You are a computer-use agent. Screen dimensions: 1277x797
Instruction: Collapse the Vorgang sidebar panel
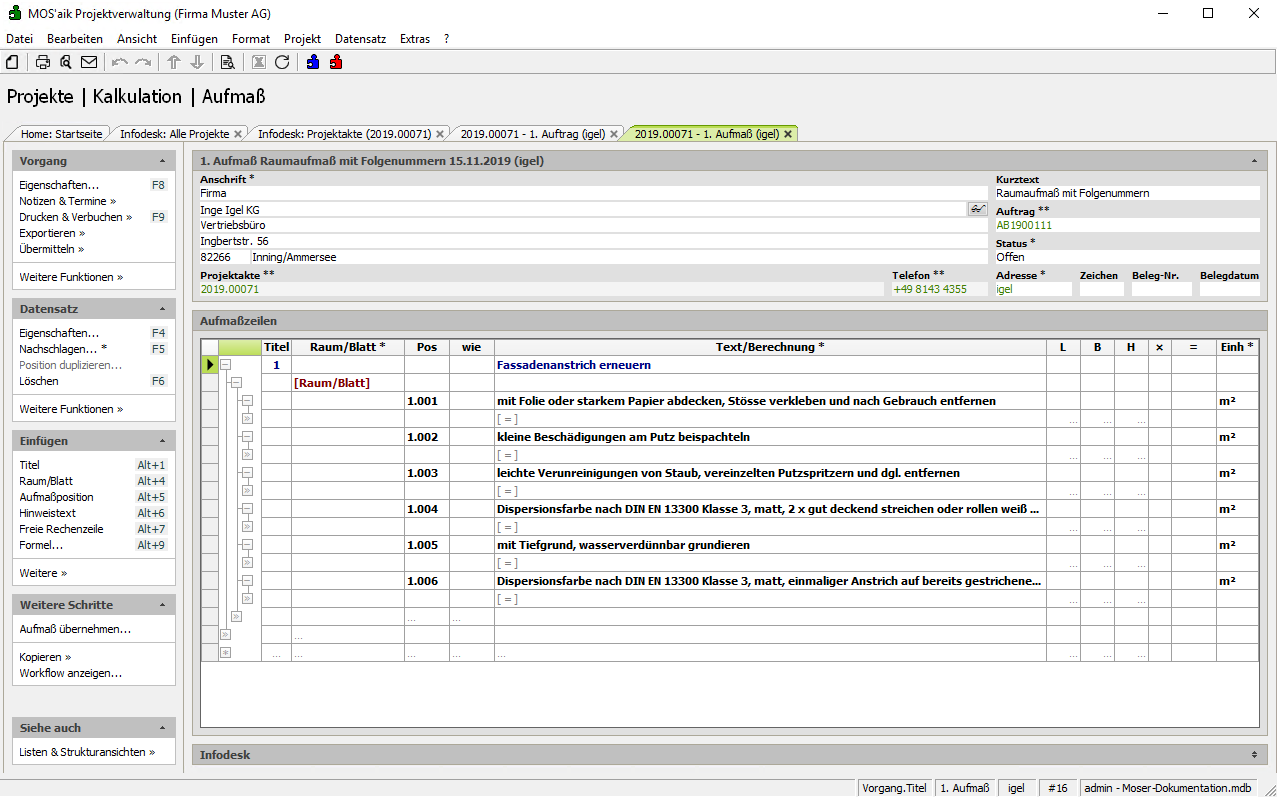point(162,161)
